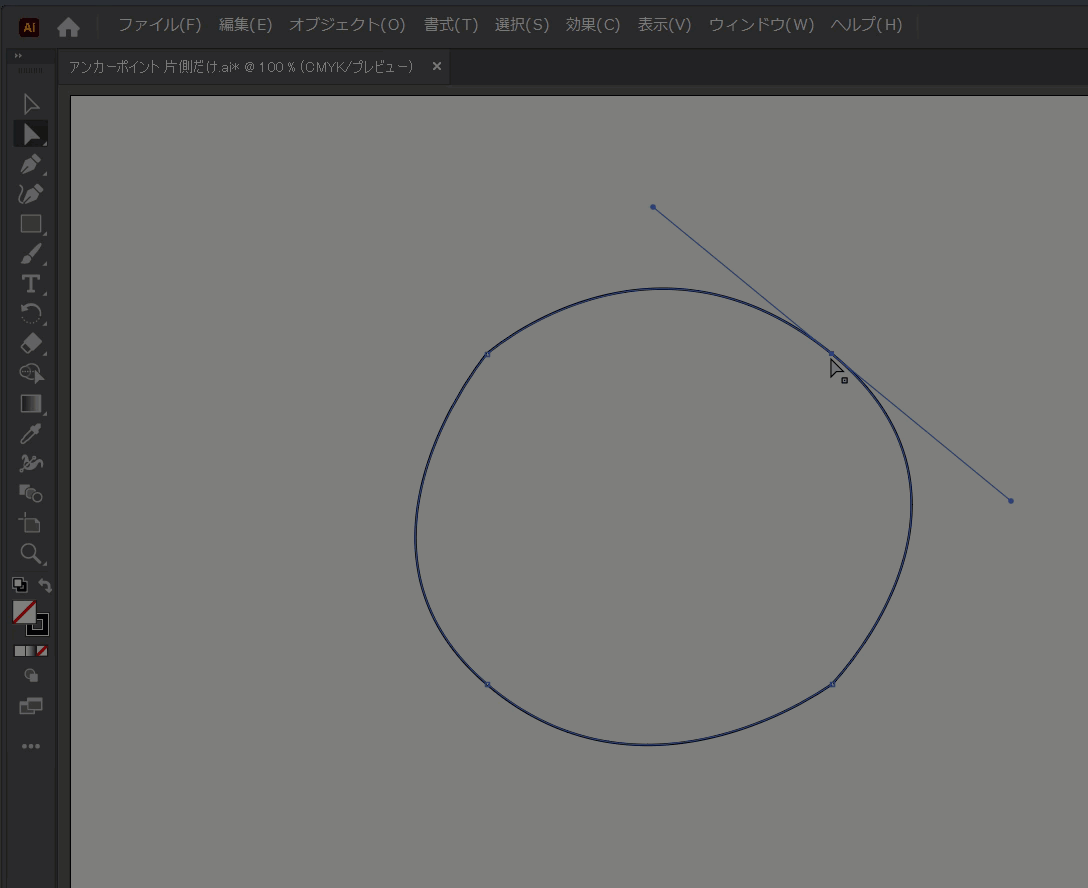Click the upper-right selected anchor point
The height and width of the screenshot is (888, 1088).
(x=831, y=354)
